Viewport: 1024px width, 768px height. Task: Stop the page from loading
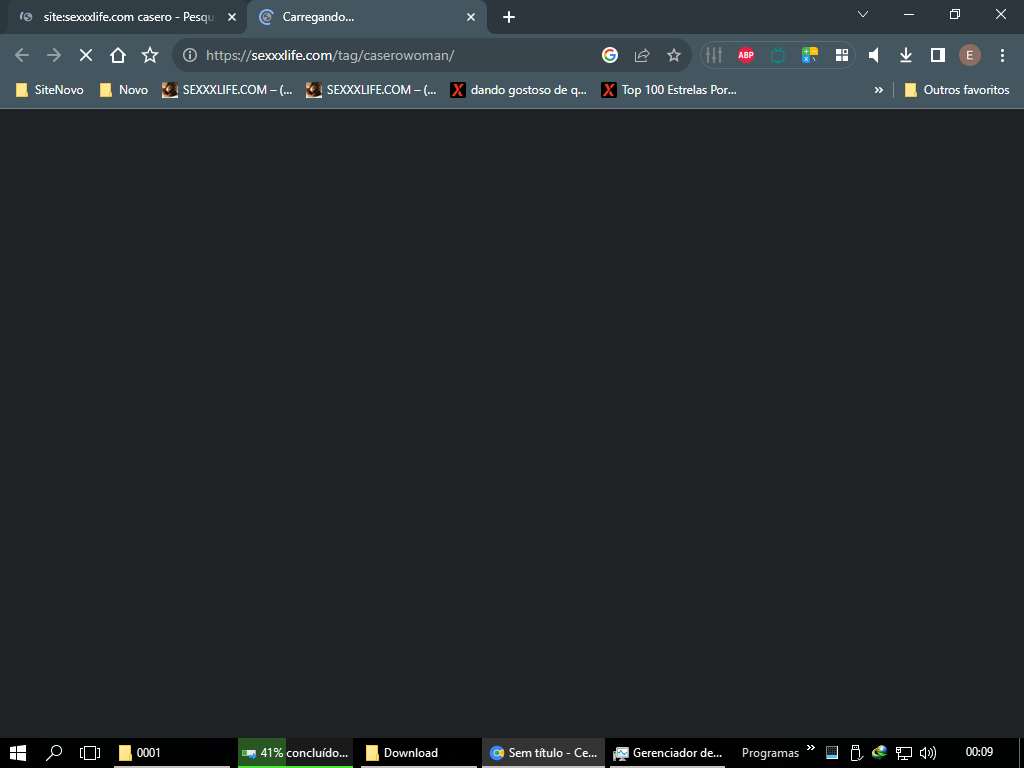click(x=86, y=56)
